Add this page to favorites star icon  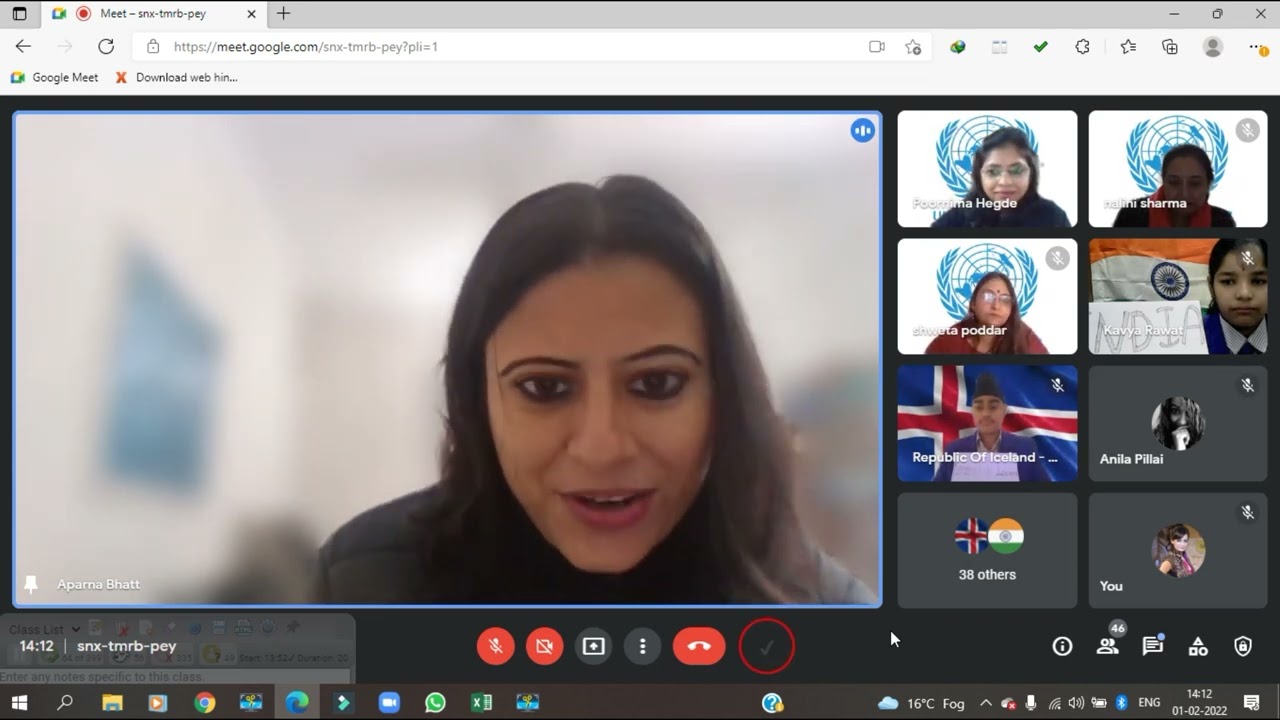coord(913,46)
